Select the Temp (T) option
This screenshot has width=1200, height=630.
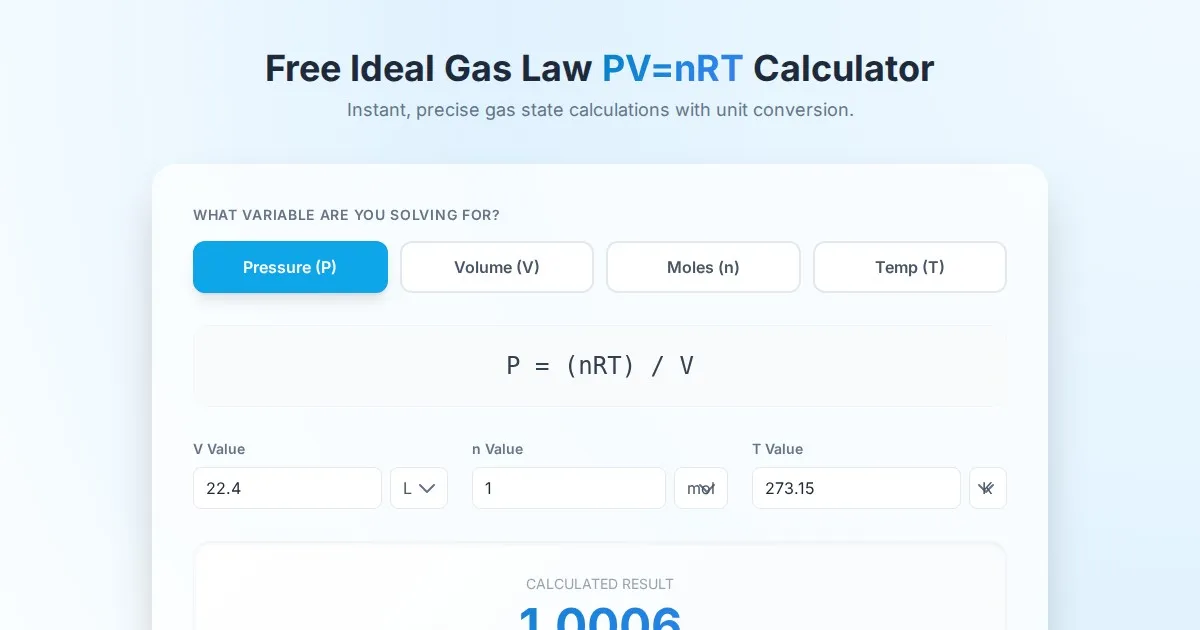[x=909, y=267]
